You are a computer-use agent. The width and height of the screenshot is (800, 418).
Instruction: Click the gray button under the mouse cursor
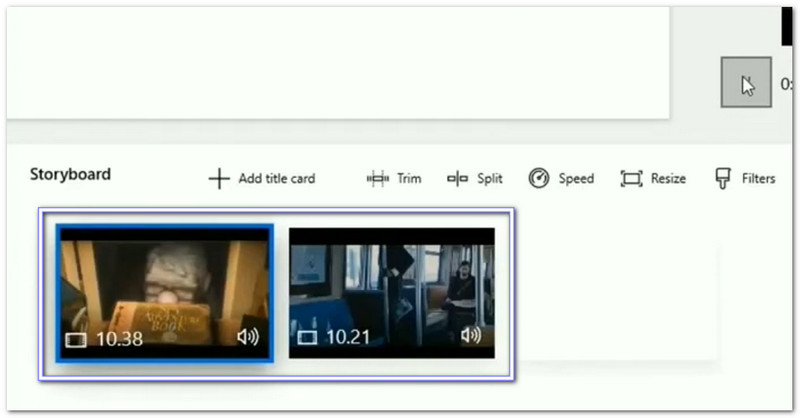[x=746, y=83]
